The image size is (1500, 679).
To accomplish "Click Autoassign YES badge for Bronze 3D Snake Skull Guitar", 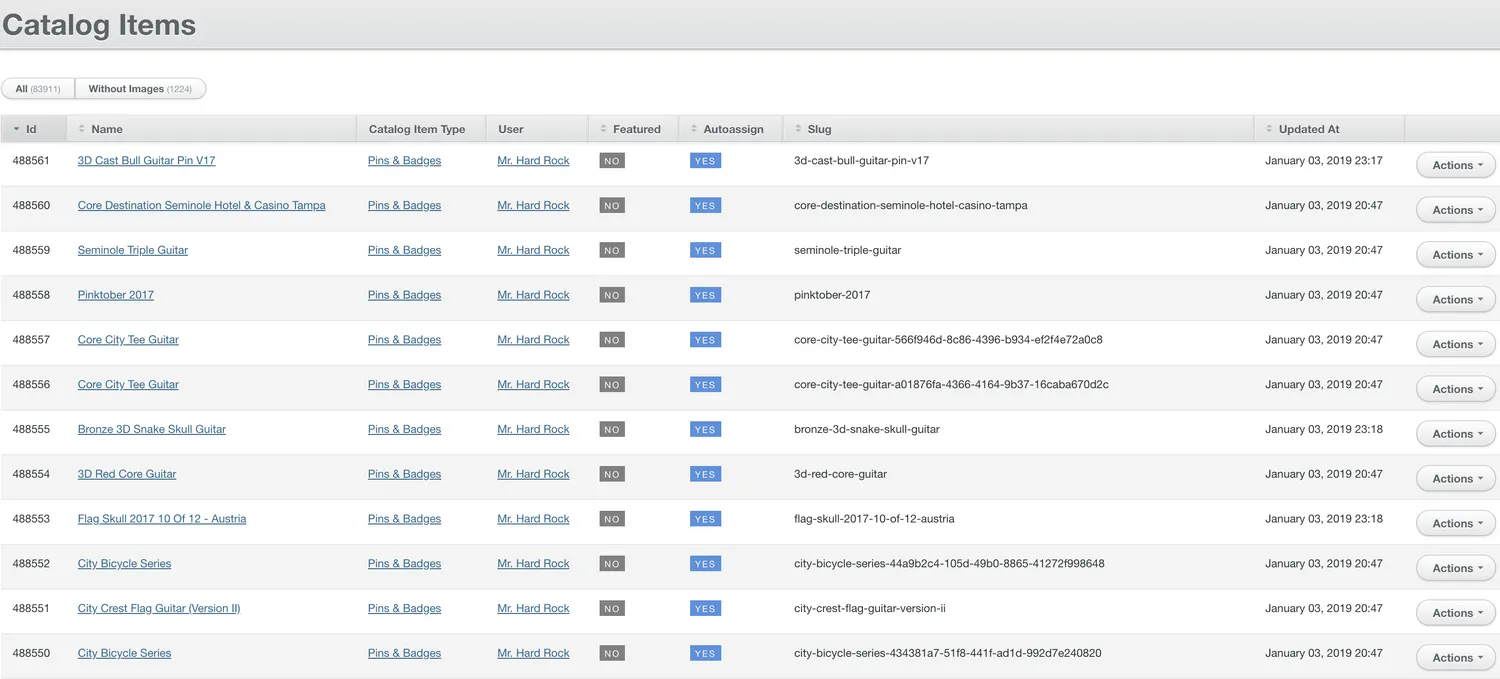I will (705, 430).
